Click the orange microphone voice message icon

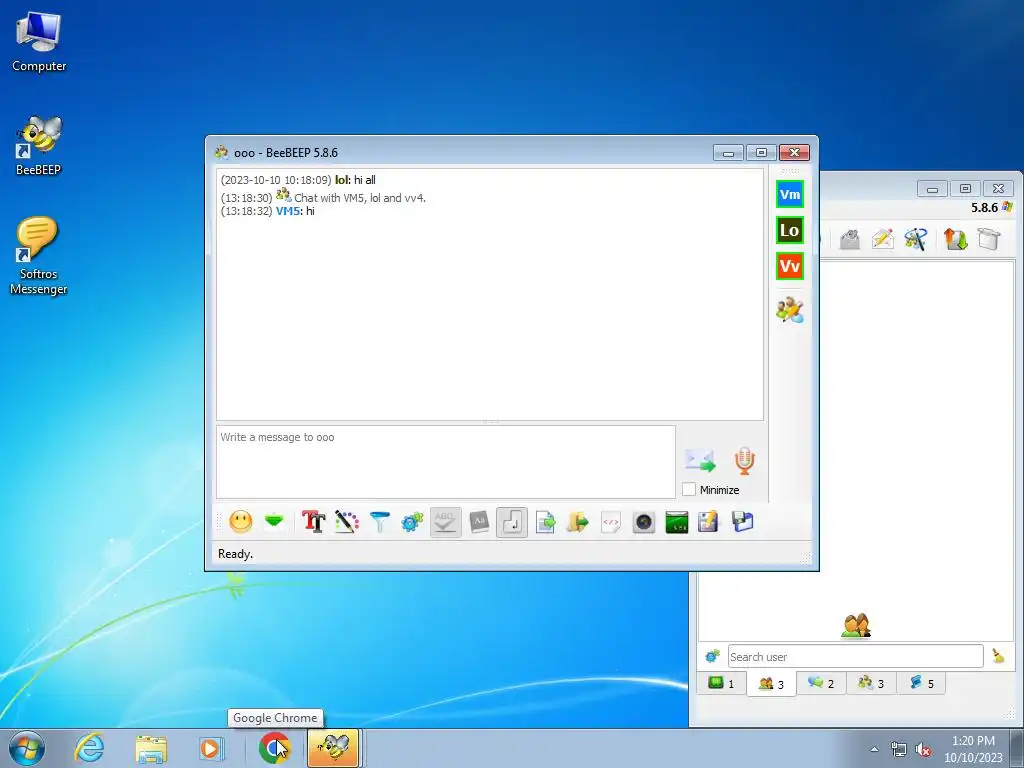point(744,460)
